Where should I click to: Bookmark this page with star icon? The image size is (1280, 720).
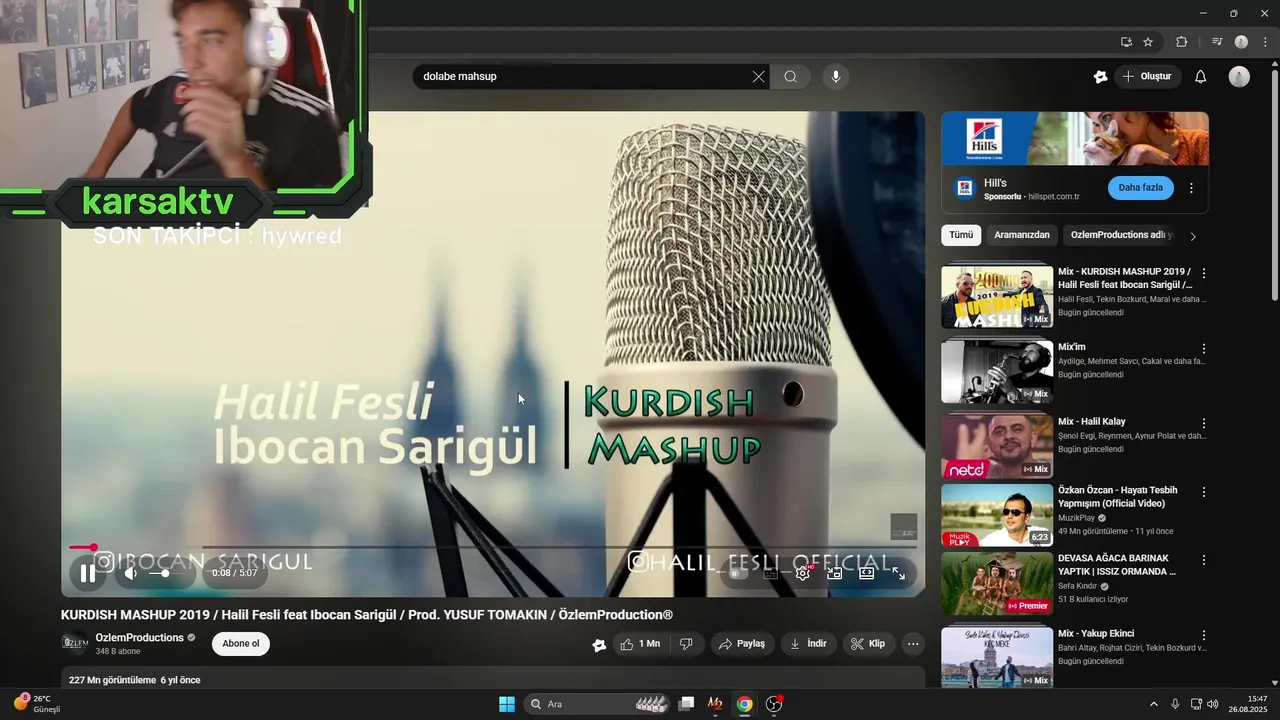(x=1148, y=42)
